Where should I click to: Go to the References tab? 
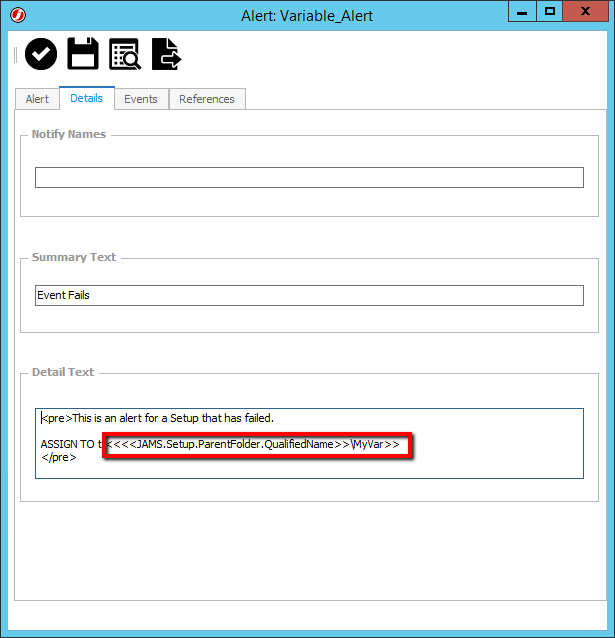(207, 99)
